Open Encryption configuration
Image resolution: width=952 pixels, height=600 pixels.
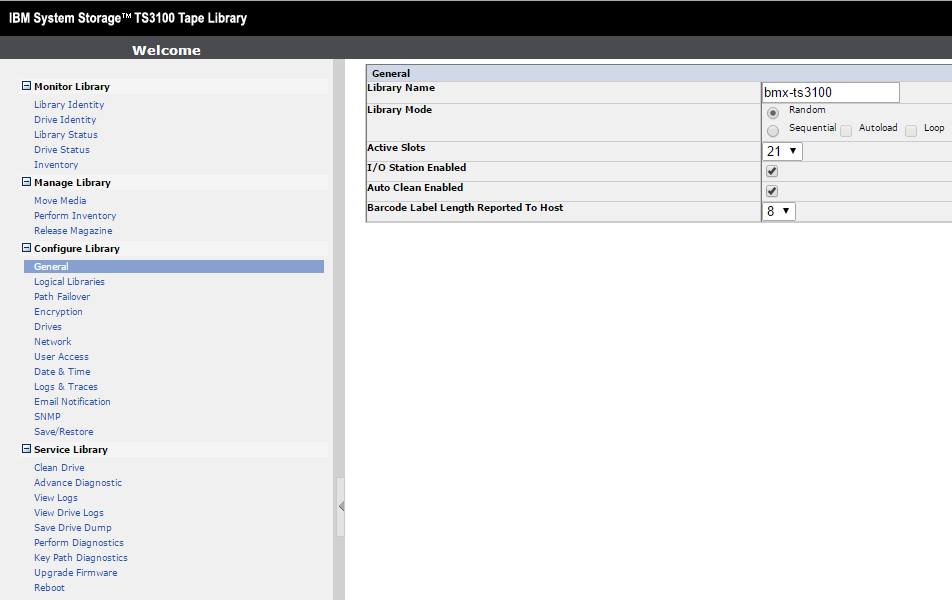point(58,312)
